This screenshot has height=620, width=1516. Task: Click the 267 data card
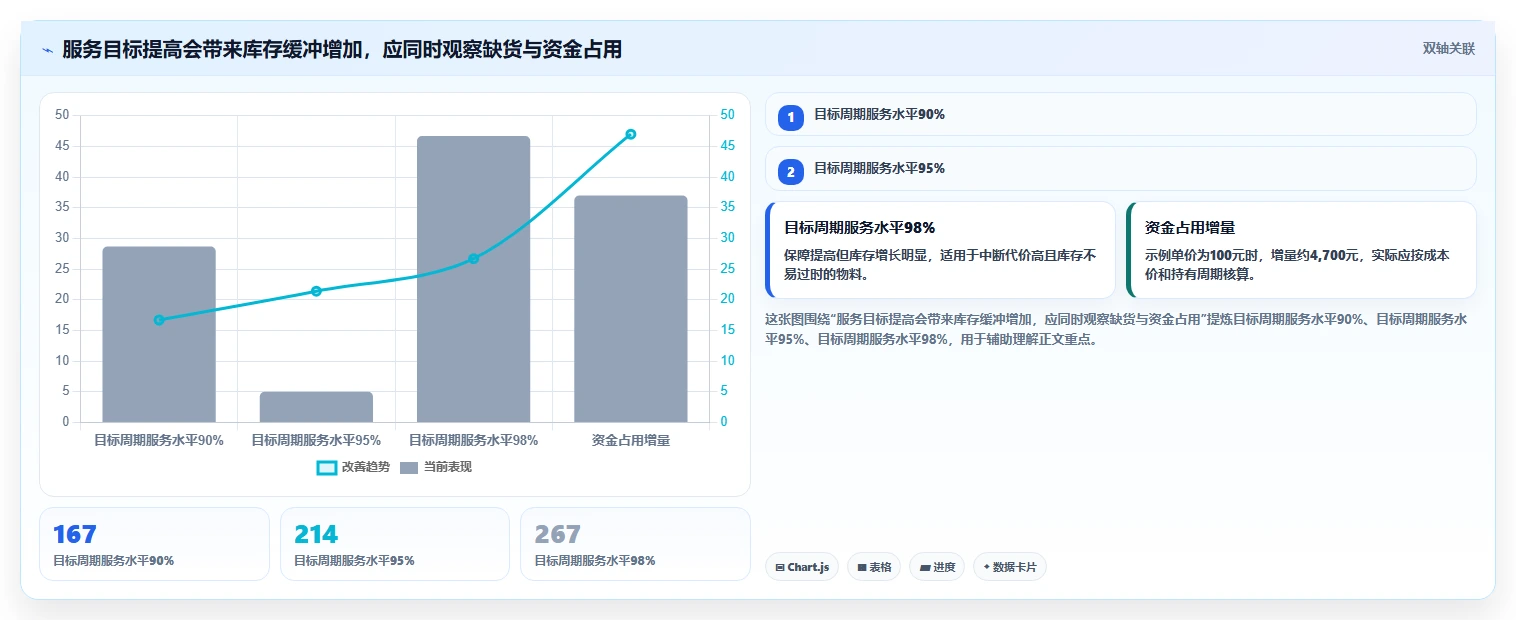[635, 544]
